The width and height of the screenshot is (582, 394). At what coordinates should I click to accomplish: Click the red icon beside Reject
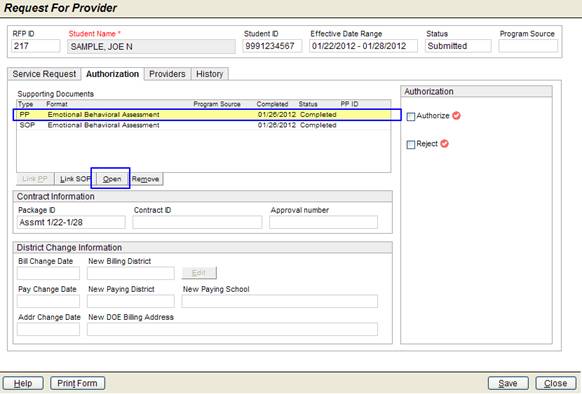444,143
